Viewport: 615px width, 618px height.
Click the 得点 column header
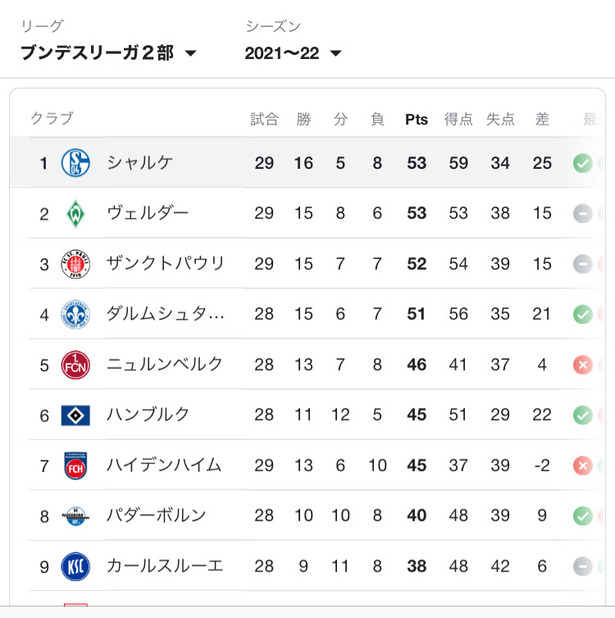coord(458,119)
